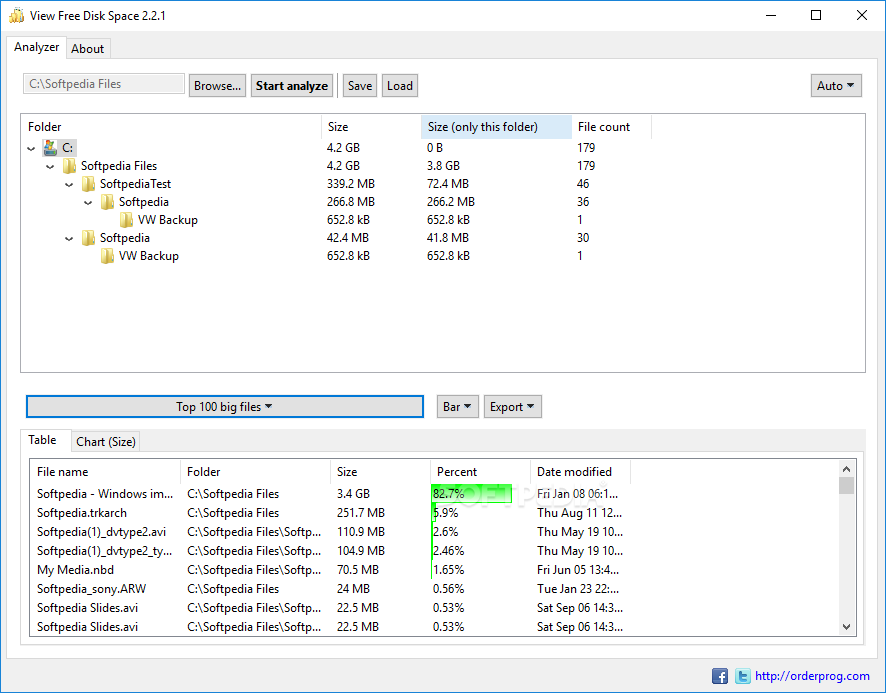
Task: Click the Size header in file table
Action: pyautogui.click(x=380, y=472)
